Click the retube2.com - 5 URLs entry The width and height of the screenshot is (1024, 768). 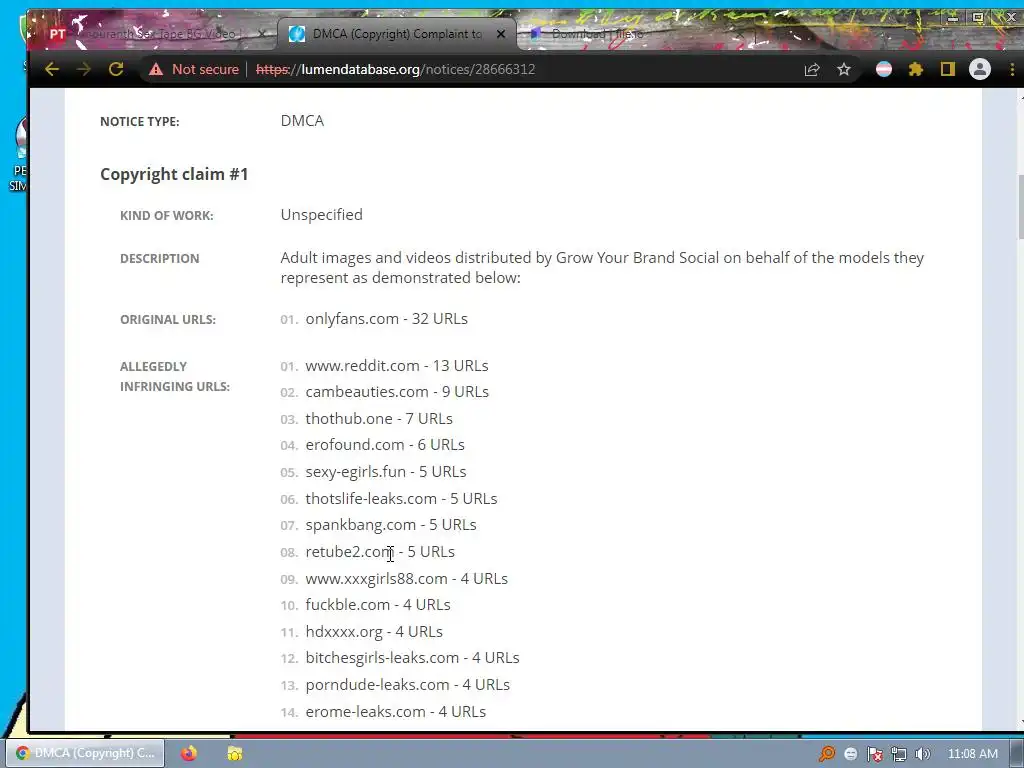coord(380,552)
